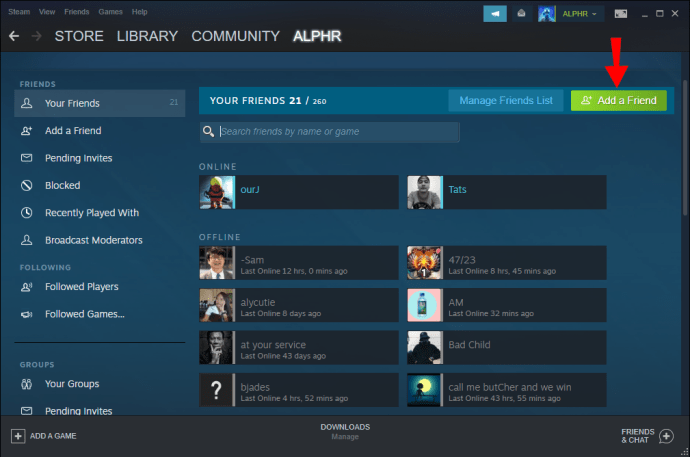Click the ALPHR profile avatar in title bar
The width and height of the screenshot is (690, 457).
tap(547, 14)
